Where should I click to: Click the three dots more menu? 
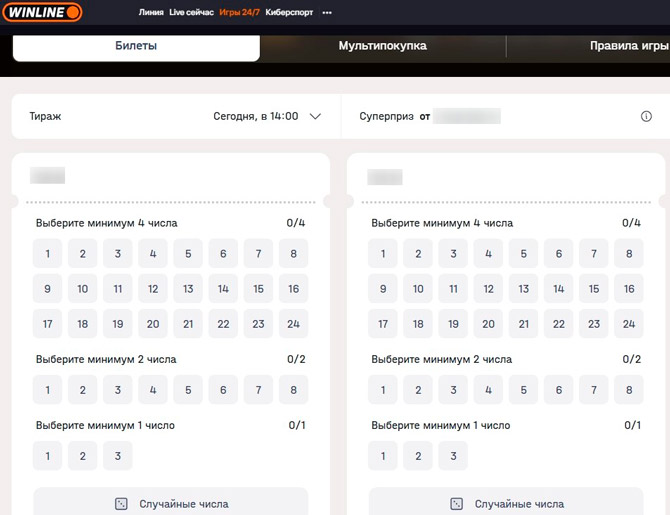click(x=327, y=13)
